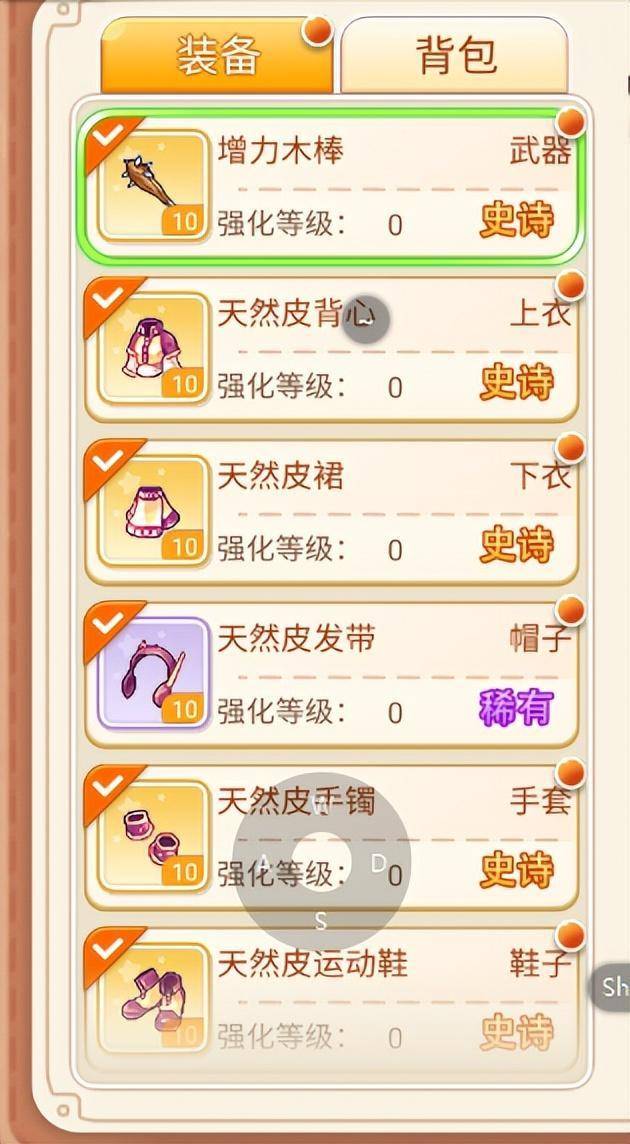Image resolution: width=630 pixels, height=1144 pixels.
Task: Tap the 天然皮手镯 bracelet icon
Action: [x=153, y=836]
